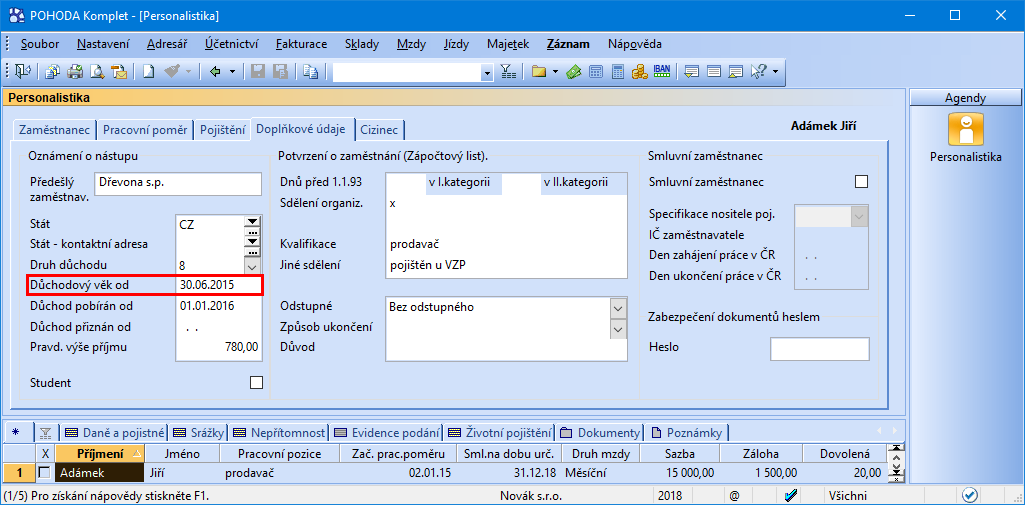Click the printer icon in the toolbar
Image resolution: width=1025 pixels, height=505 pixels.
[x=75, y=71]
